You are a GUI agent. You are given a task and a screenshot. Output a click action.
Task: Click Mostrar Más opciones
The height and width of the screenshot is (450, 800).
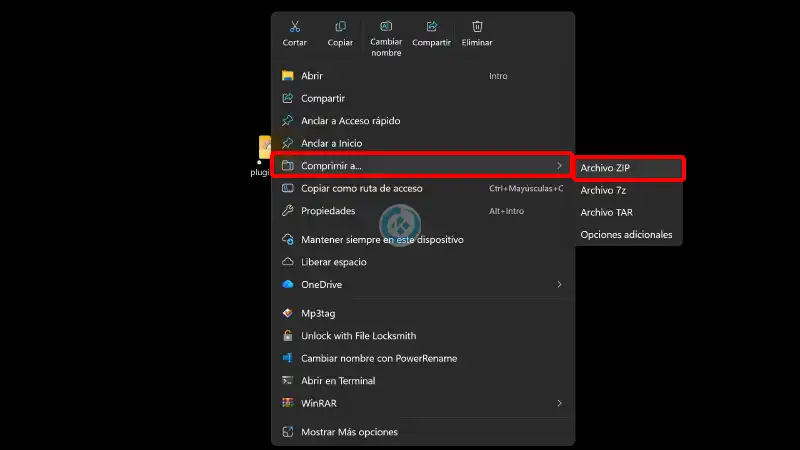[349, 432]
